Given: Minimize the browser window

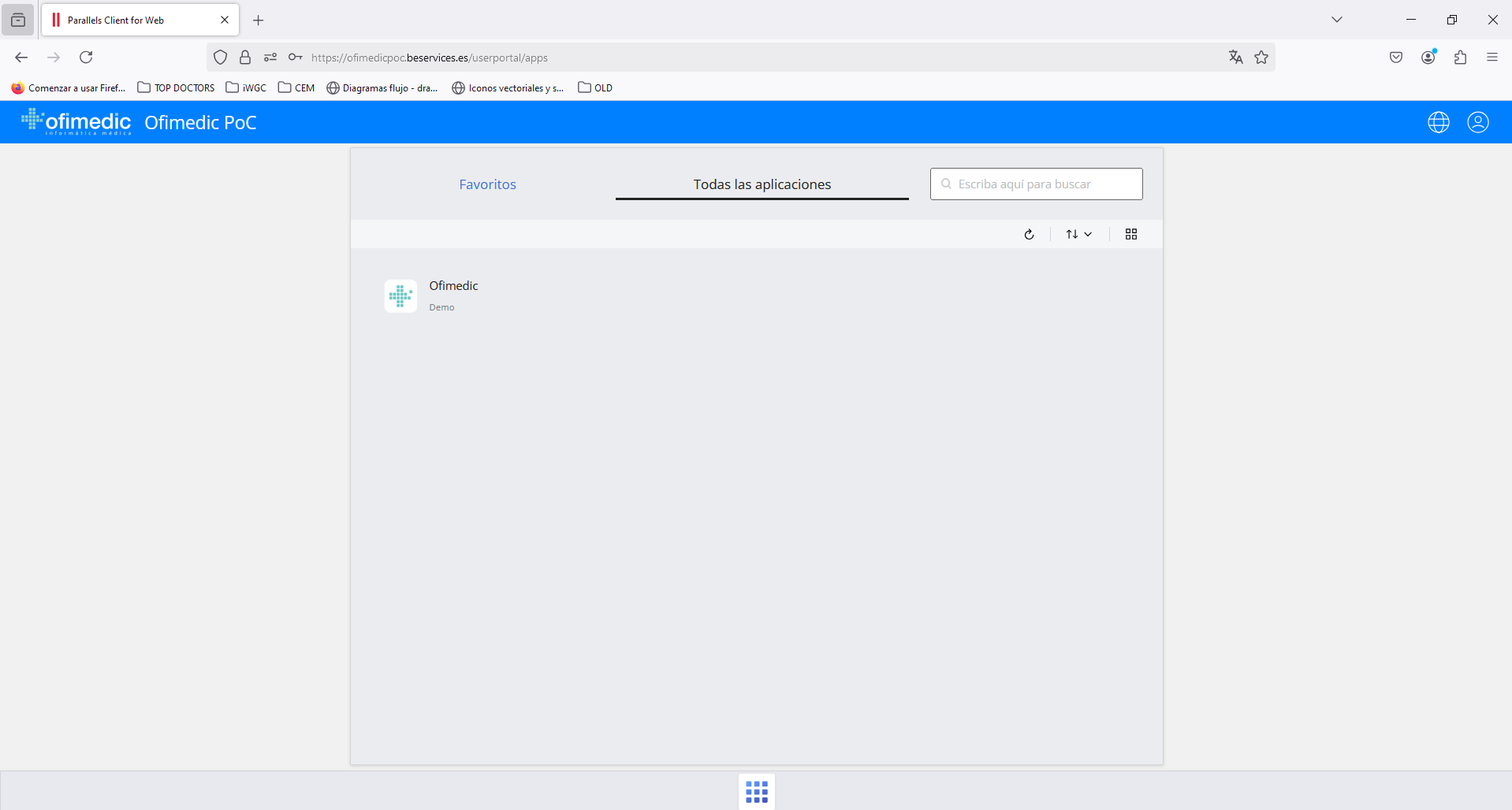Looking at the screenshot, I should [x=1411, y=20].
